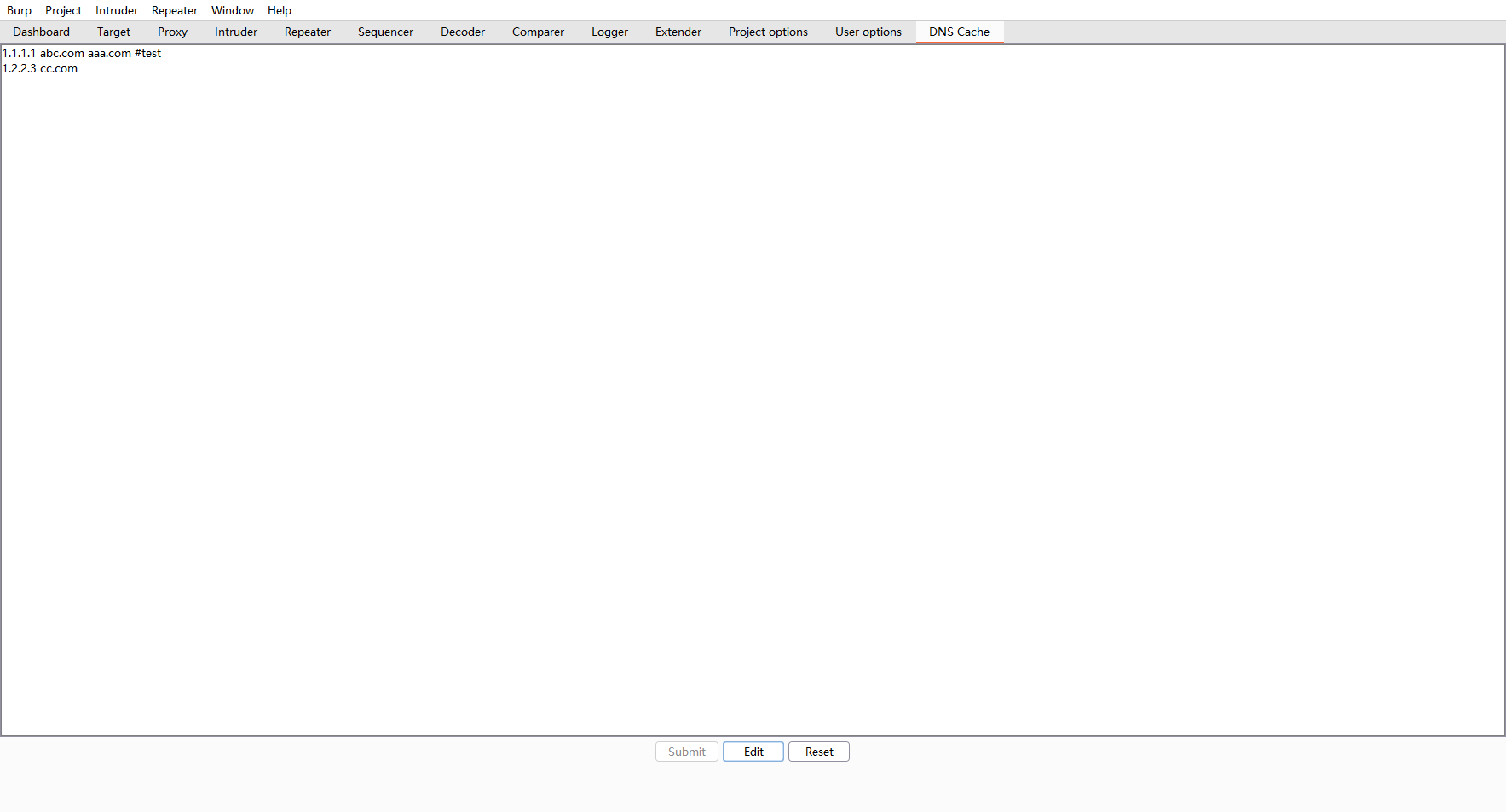Click the Edit button
1506x812 pixels.
click(x=753, y=751)
